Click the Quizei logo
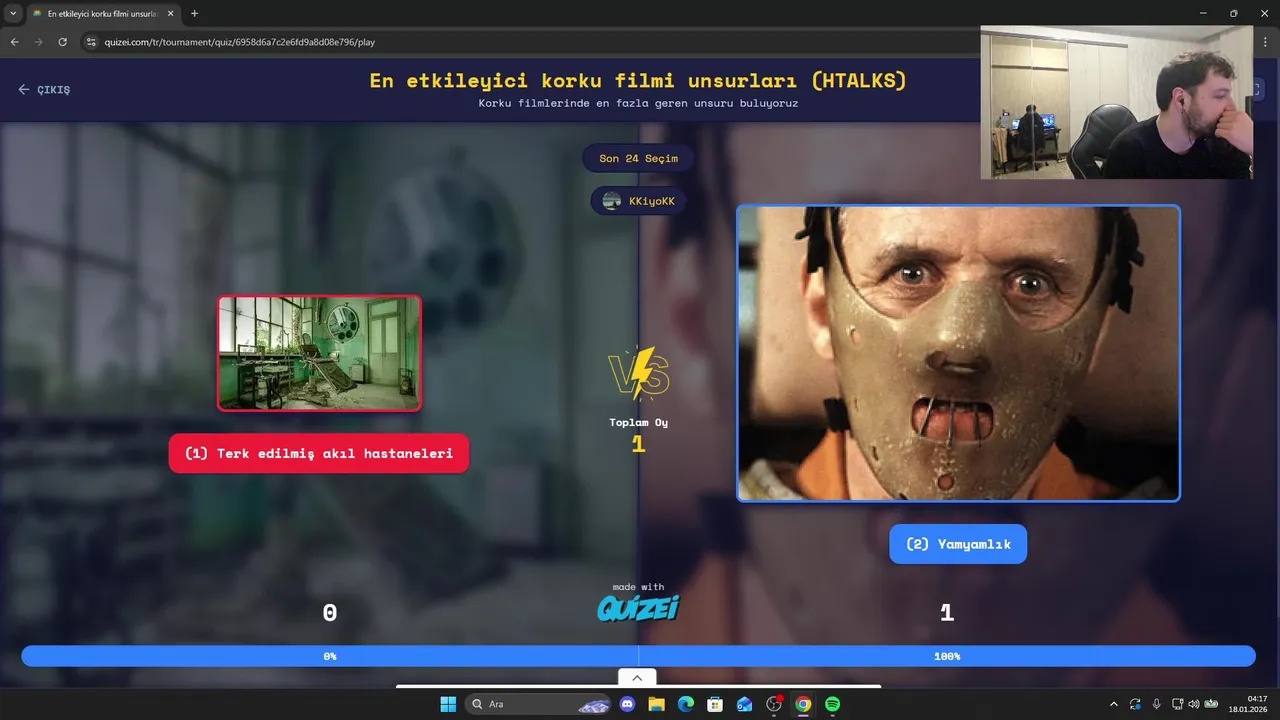1280x720 pixels. [638, 607]
